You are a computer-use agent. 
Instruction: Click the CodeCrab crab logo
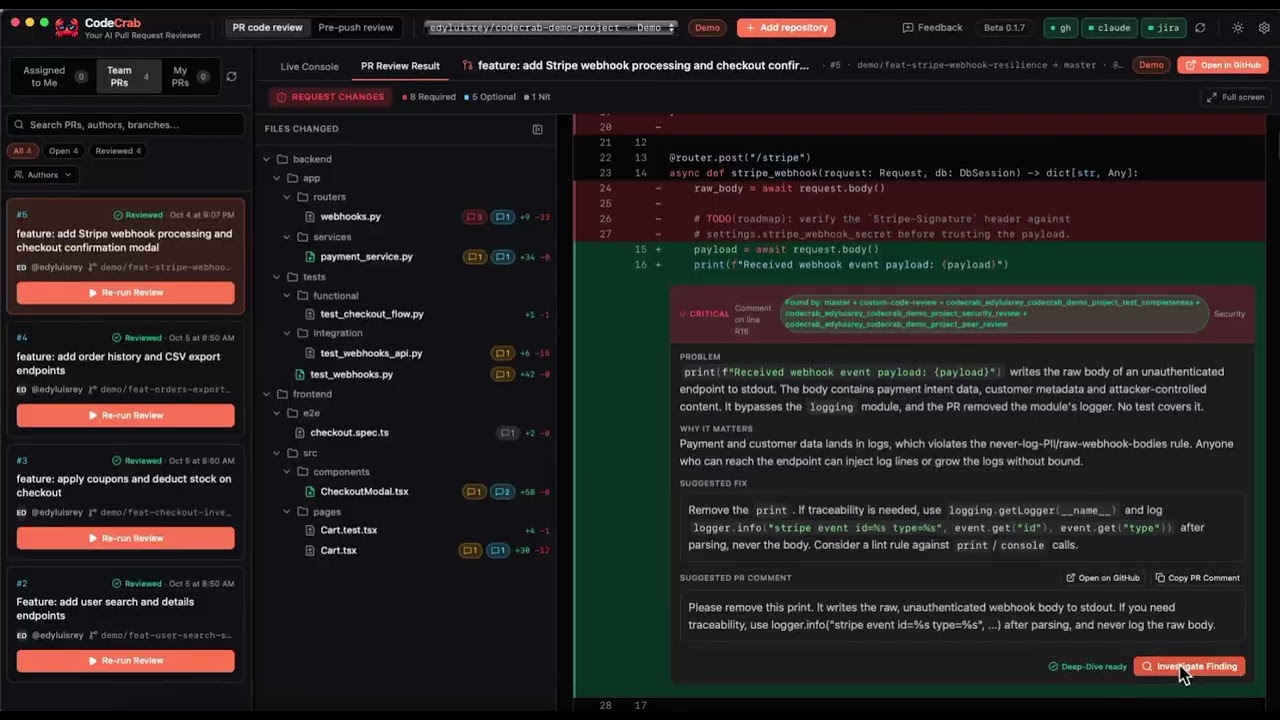(66, 27)
